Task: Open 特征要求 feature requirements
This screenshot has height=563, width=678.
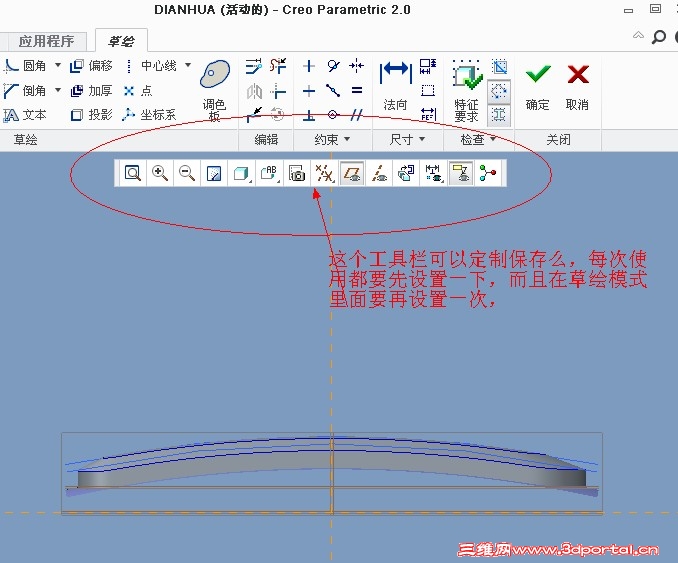Action: 467,91
